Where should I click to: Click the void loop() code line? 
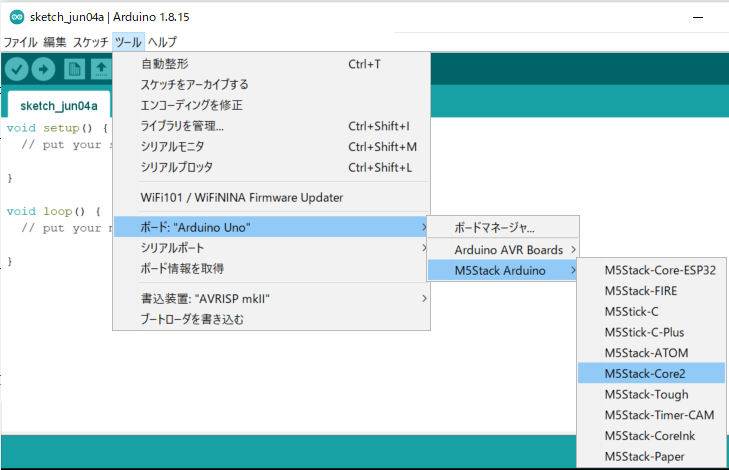pos(54,211)
